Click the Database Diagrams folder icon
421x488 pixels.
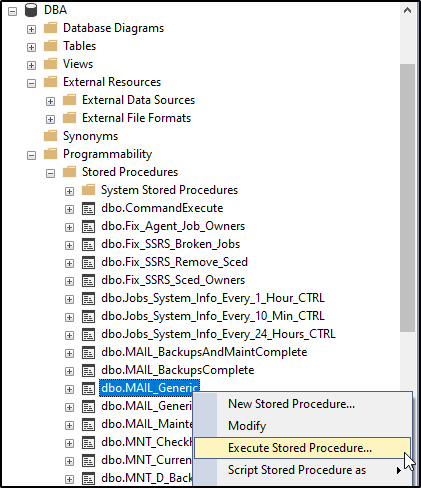[51, 28]
